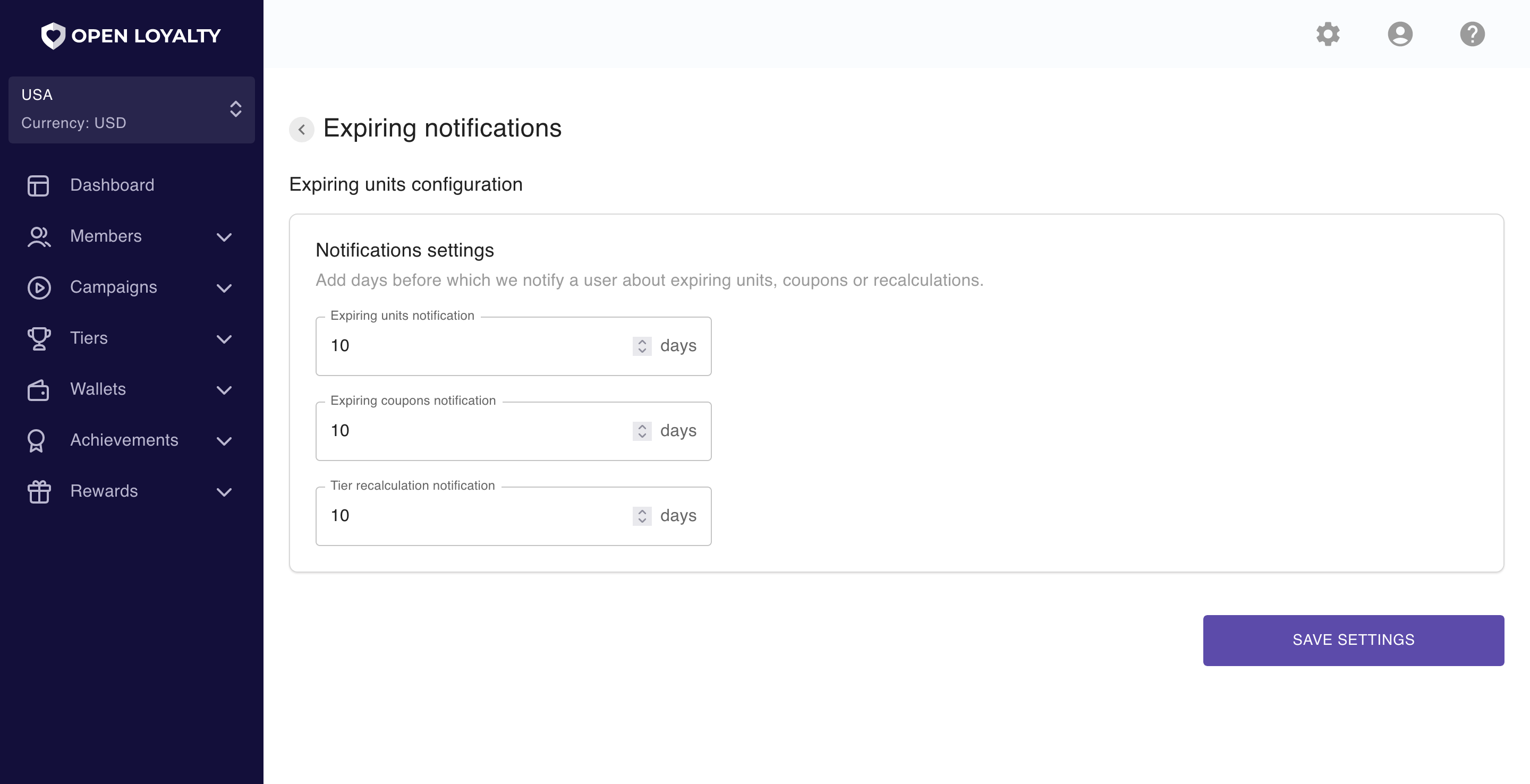Click the Tiers trophy icon
This screenshot has width=1530, height=784.
coord(39,338)
